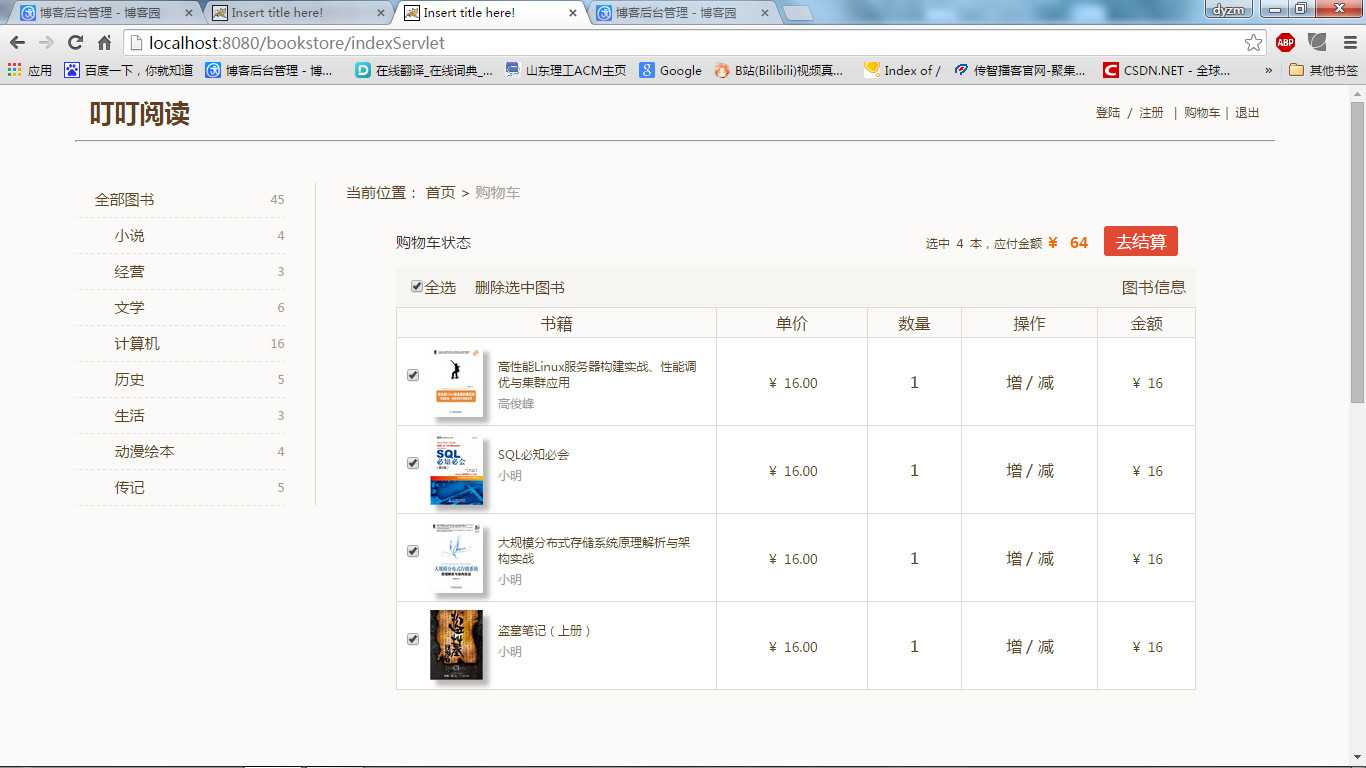Open the Chrome menu hamburger icon

(x=1349, y=43)
